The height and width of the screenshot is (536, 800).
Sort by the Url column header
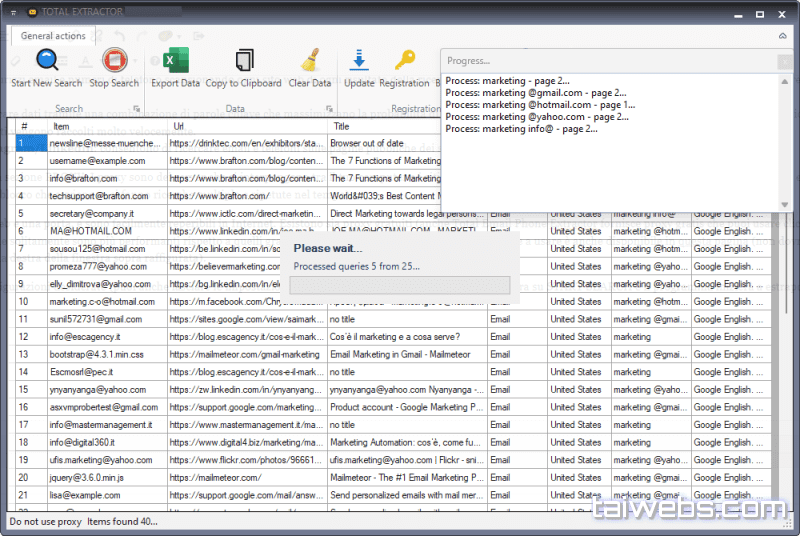tap(247, 126)
